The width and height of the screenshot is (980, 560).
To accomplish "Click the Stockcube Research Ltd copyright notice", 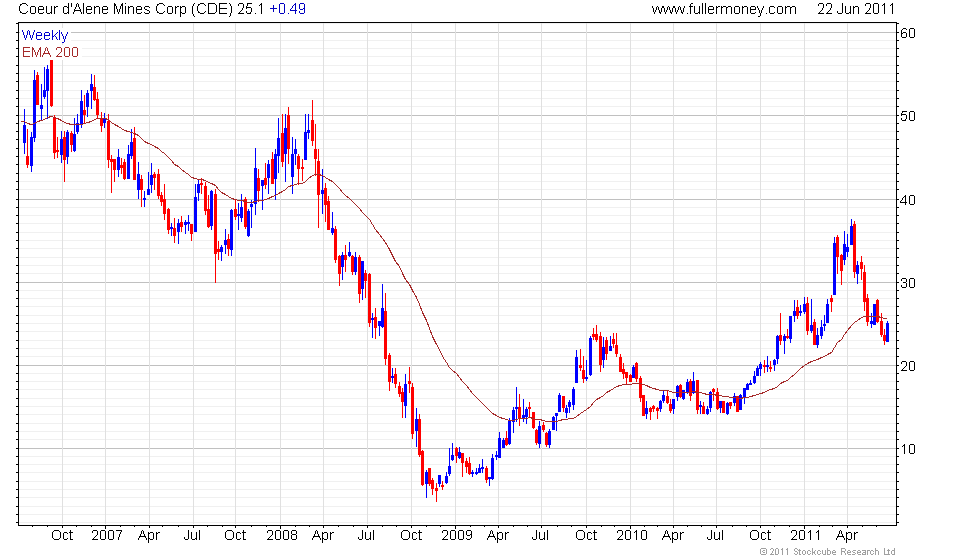I will (827, 551).
